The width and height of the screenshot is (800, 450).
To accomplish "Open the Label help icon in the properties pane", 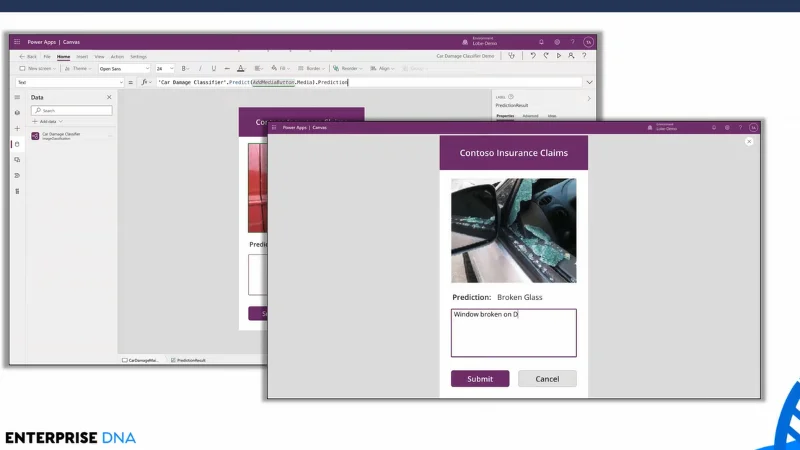I will [511, 96].
